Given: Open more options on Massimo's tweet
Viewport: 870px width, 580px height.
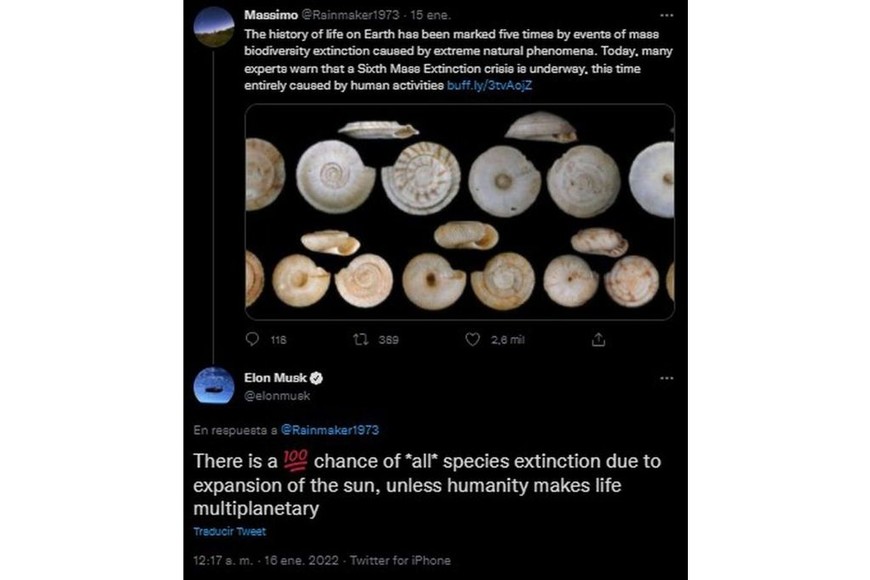Looking at the screenshot, I should [x=667, y=16].
